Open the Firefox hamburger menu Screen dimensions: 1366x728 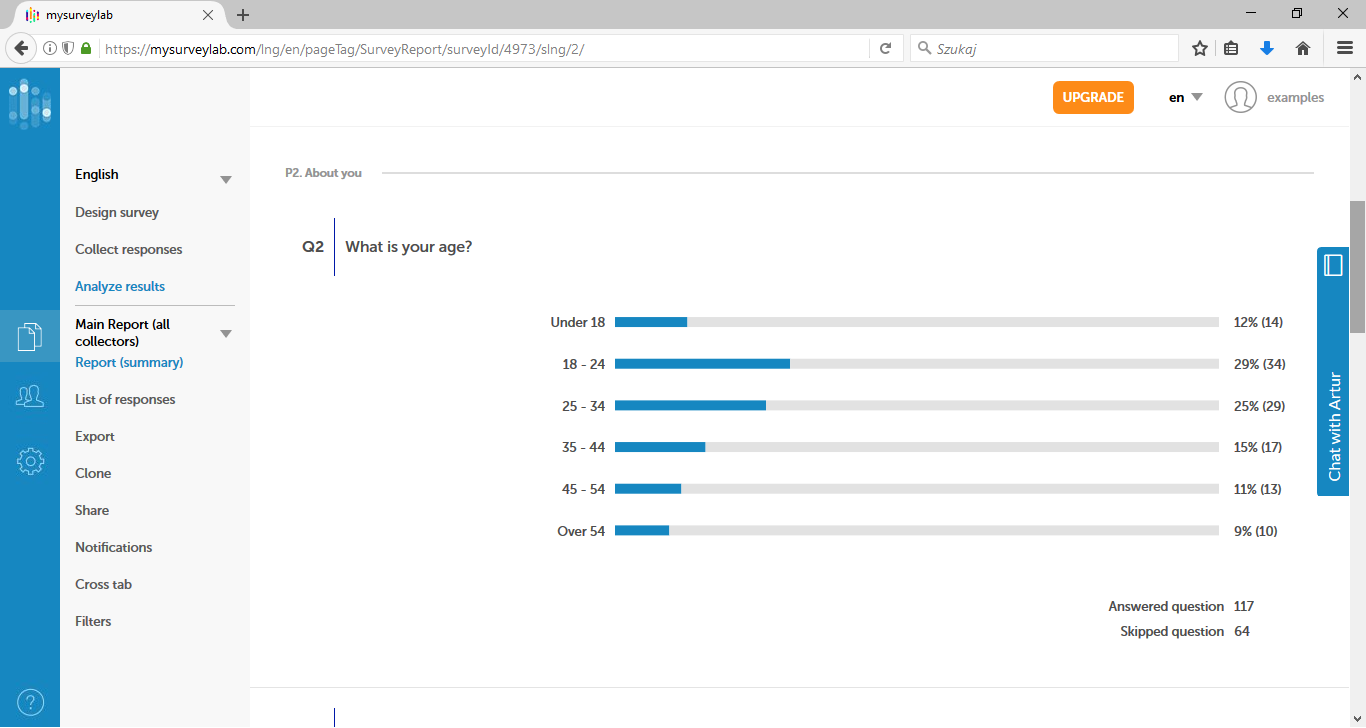click(x=1345, y=48)
